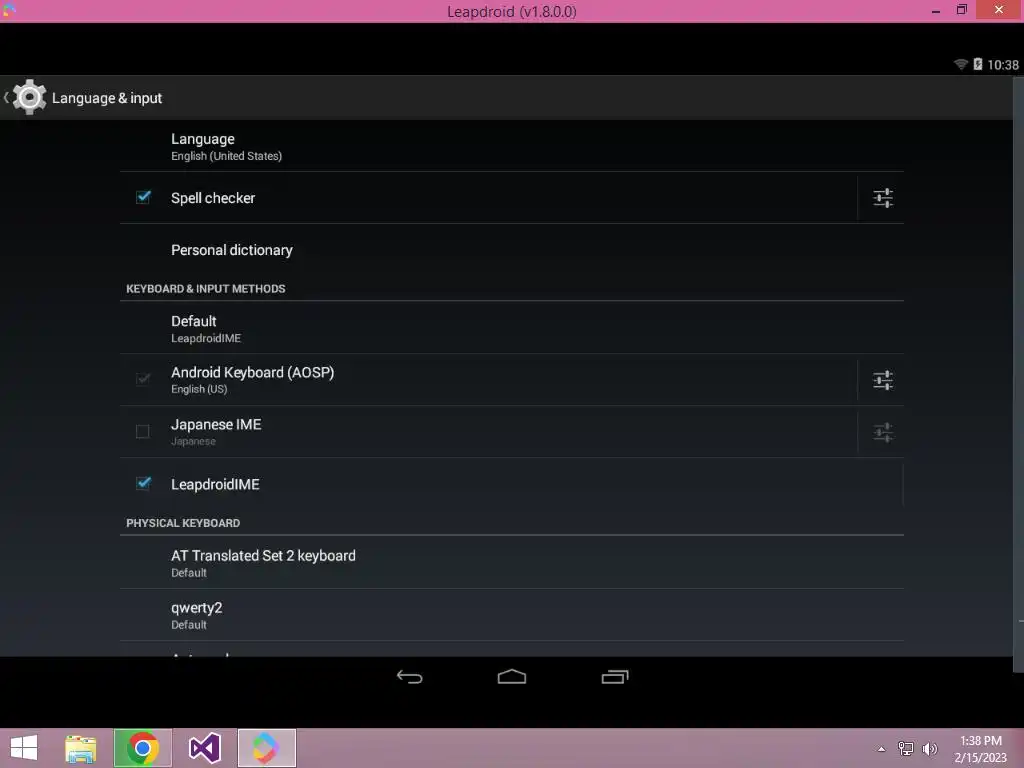The height and width of the screenshot is (768, 1024).
Task: Click the Wi-Fi status icon
Action: (961, 64)
